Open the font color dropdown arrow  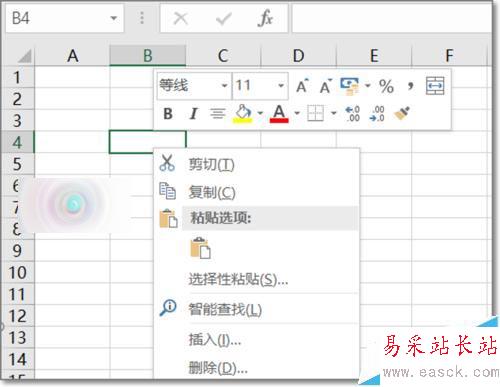[297, 113]
